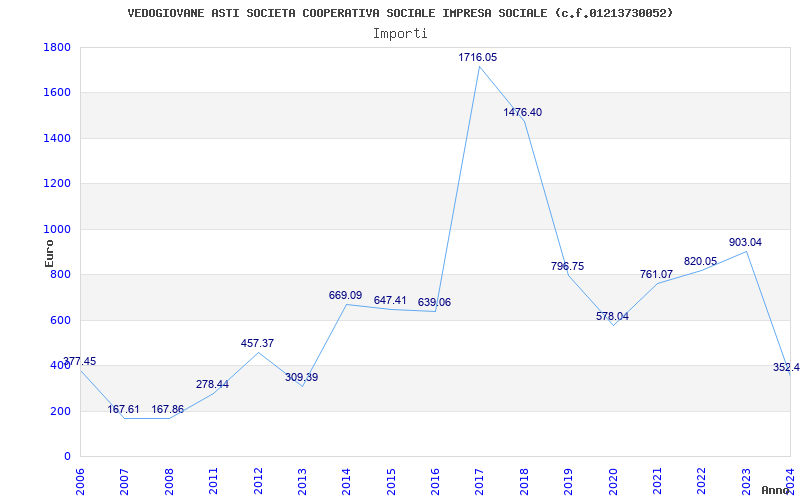
Task: Click the 2020 x-axis year label
Action: [x=613, y=481]
